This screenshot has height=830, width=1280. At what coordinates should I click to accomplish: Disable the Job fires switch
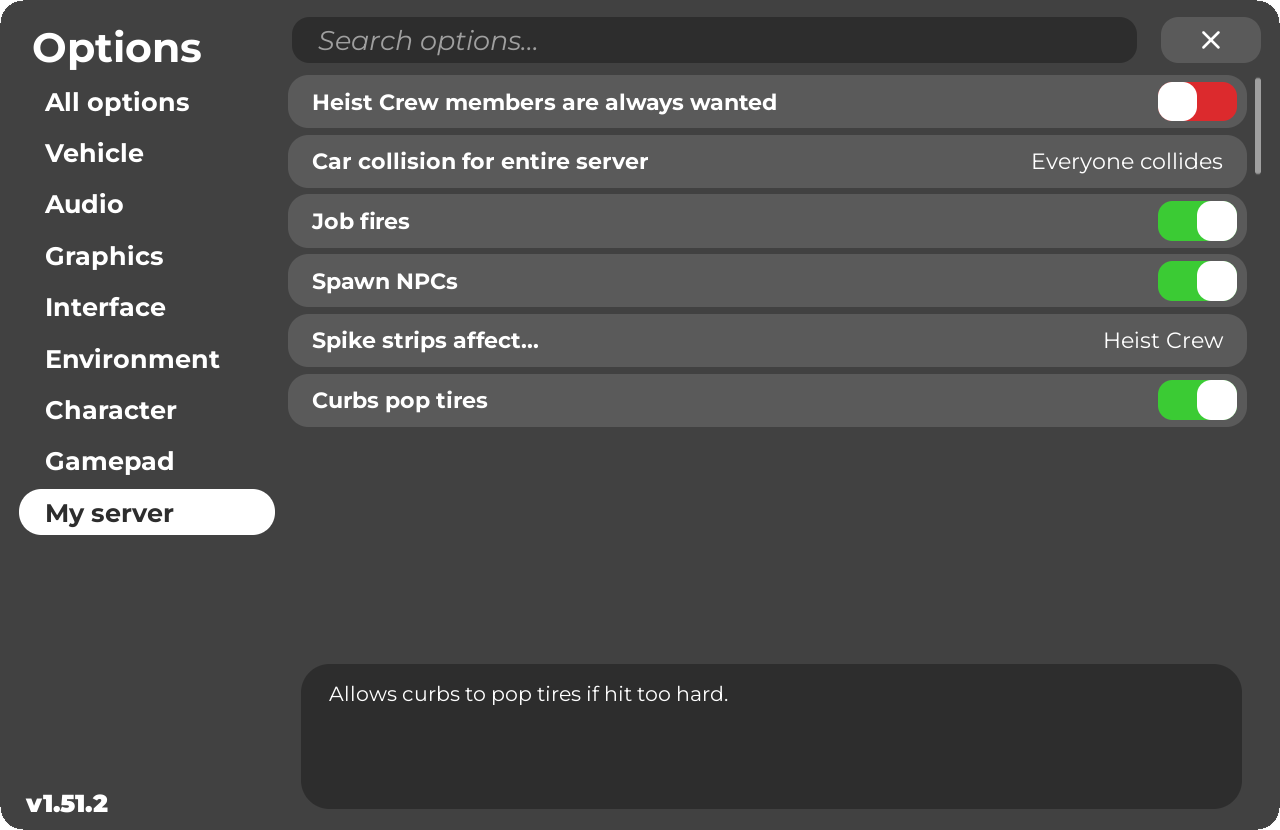coord(1197,221)
